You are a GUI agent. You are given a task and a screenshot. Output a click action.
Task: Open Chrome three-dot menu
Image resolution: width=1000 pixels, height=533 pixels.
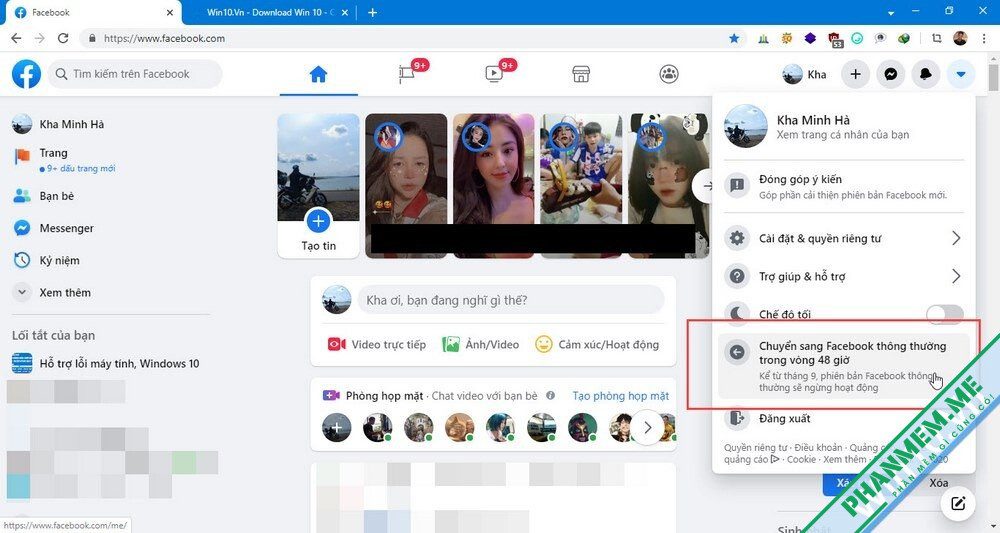click(x=984, y=38)
